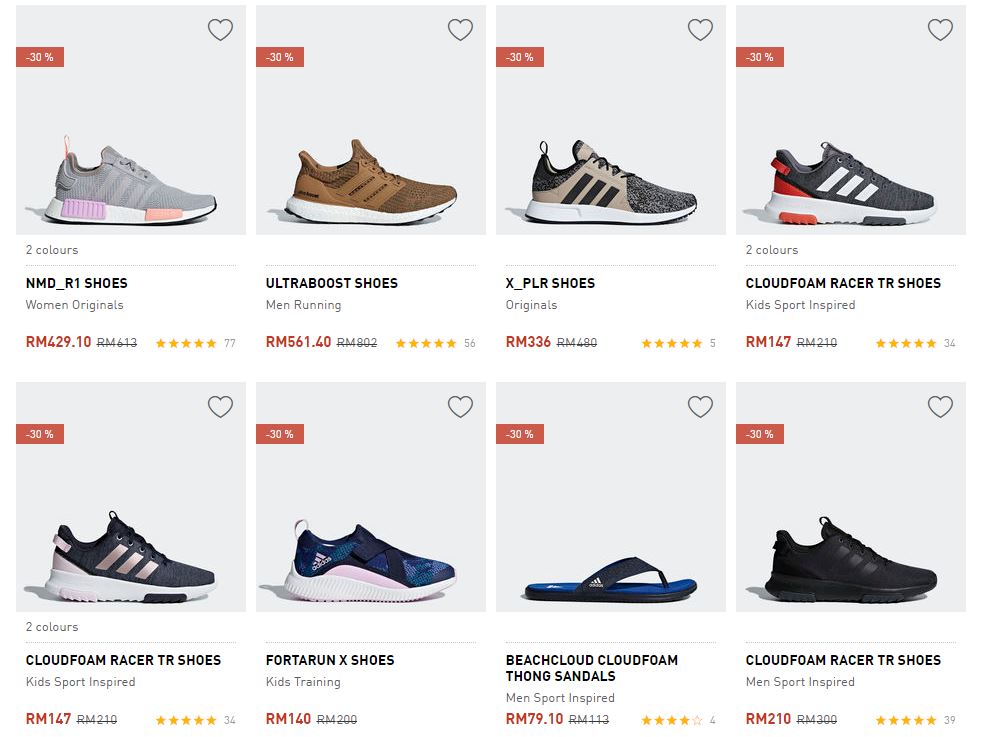Open the Ultraboost Shoes product link
The image size is (992, 737).
coord(332,283)
